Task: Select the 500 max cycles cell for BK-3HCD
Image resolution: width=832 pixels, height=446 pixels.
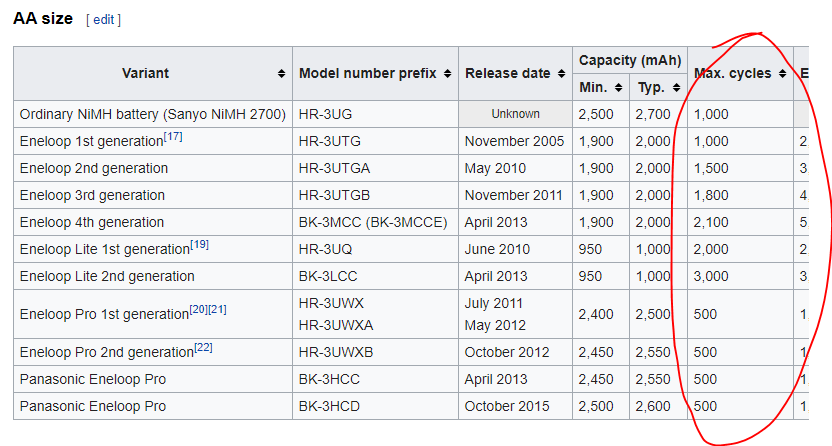Action: (x=740, y=406)
